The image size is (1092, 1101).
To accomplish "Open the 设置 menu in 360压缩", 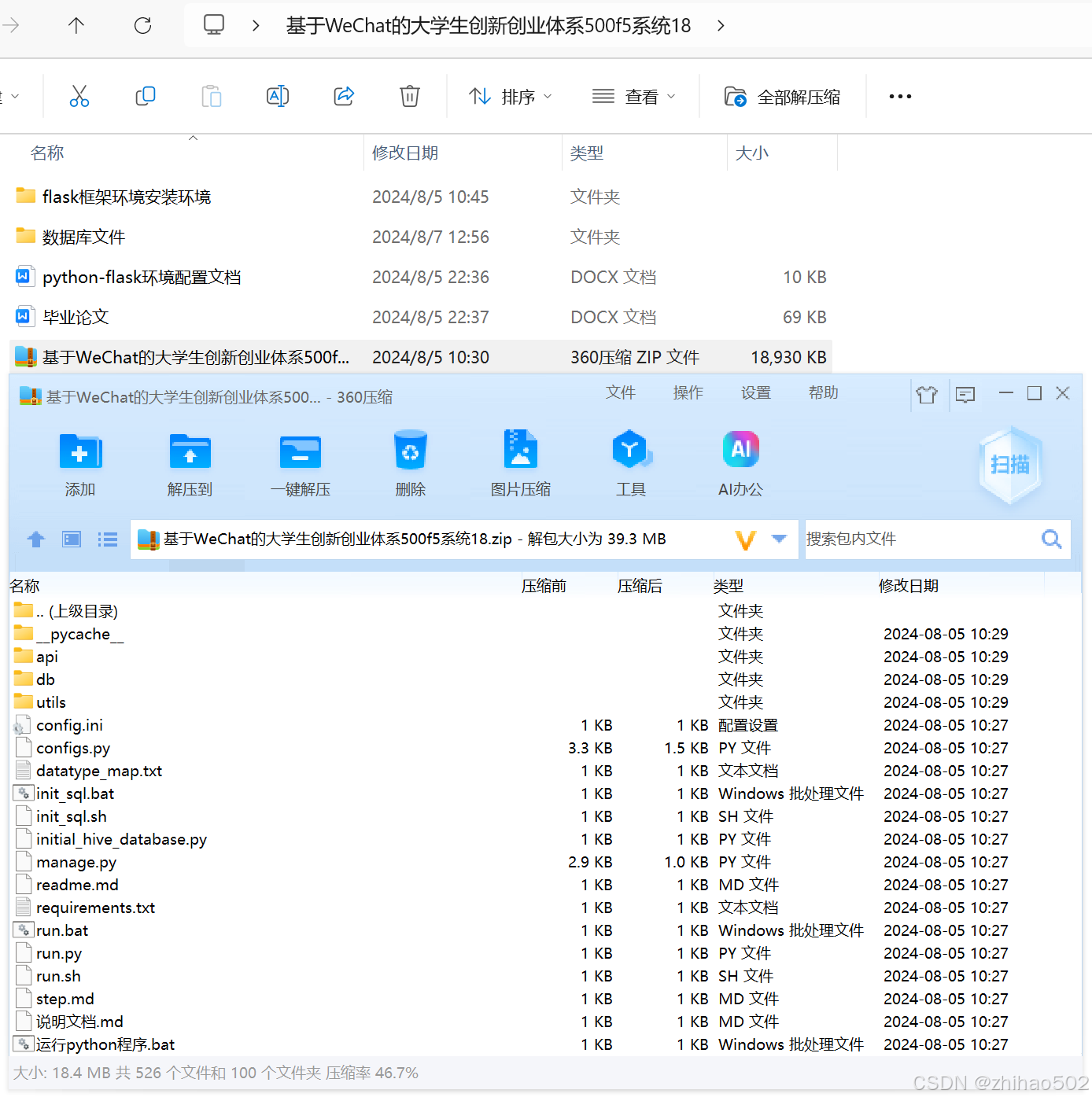I will [x=755, y=392].
